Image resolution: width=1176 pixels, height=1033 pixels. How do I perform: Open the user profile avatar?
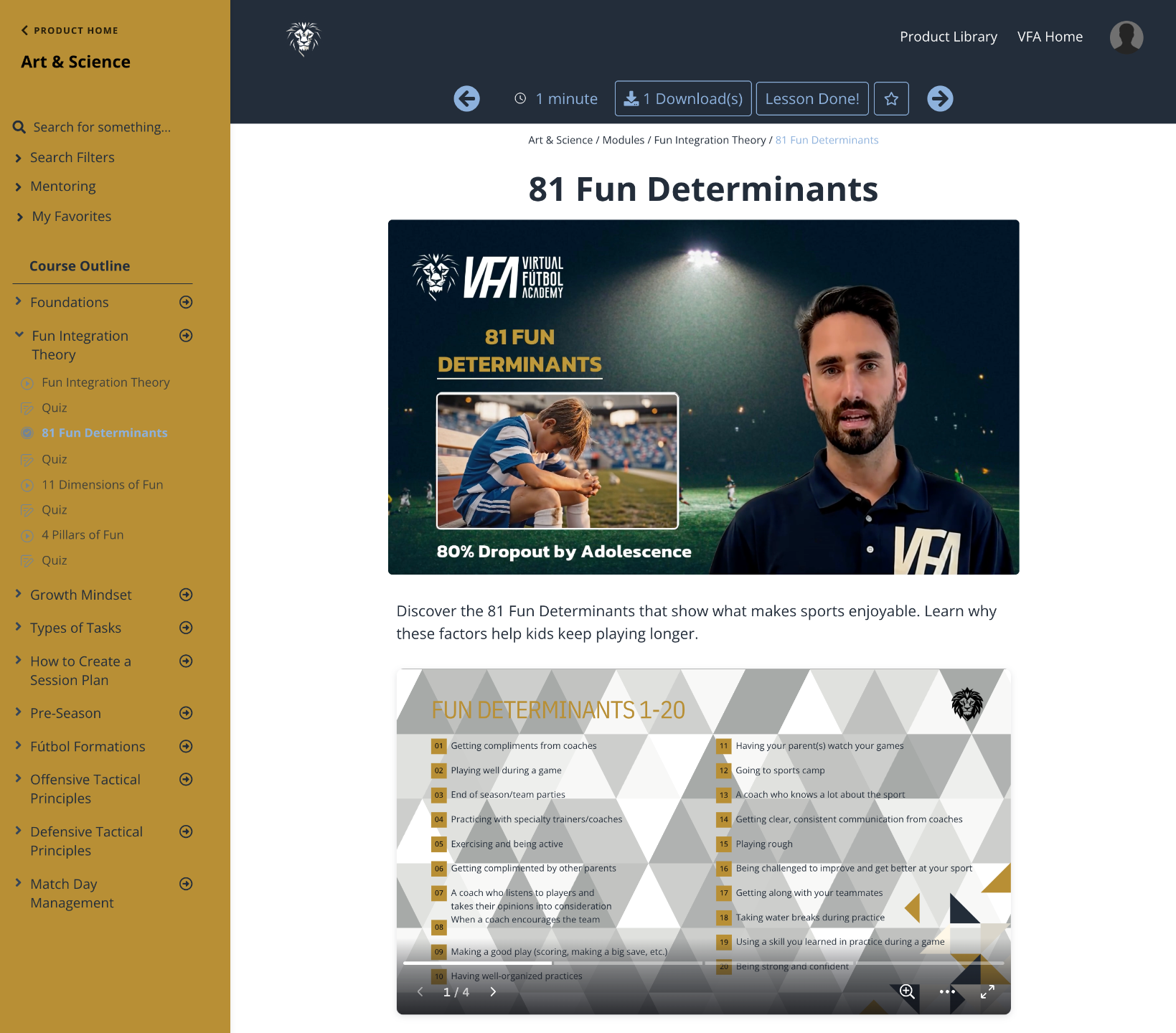[1126, 37]
